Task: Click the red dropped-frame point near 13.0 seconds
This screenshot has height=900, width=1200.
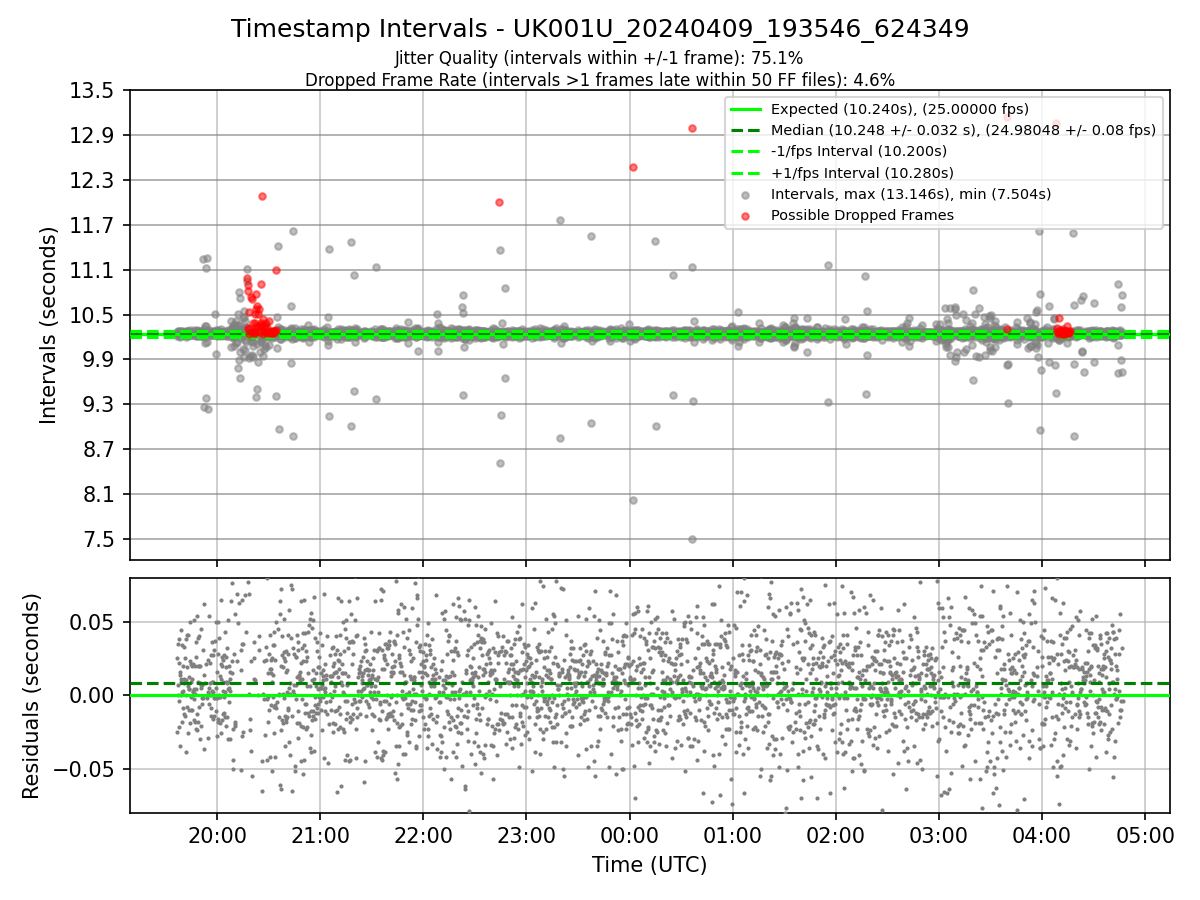Action: tap(692, 128)
